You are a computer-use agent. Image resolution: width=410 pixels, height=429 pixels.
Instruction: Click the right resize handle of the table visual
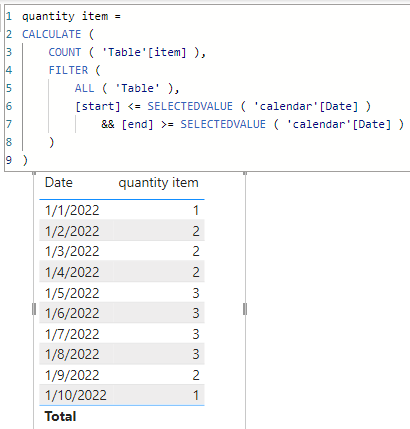(x=245, y=309)
